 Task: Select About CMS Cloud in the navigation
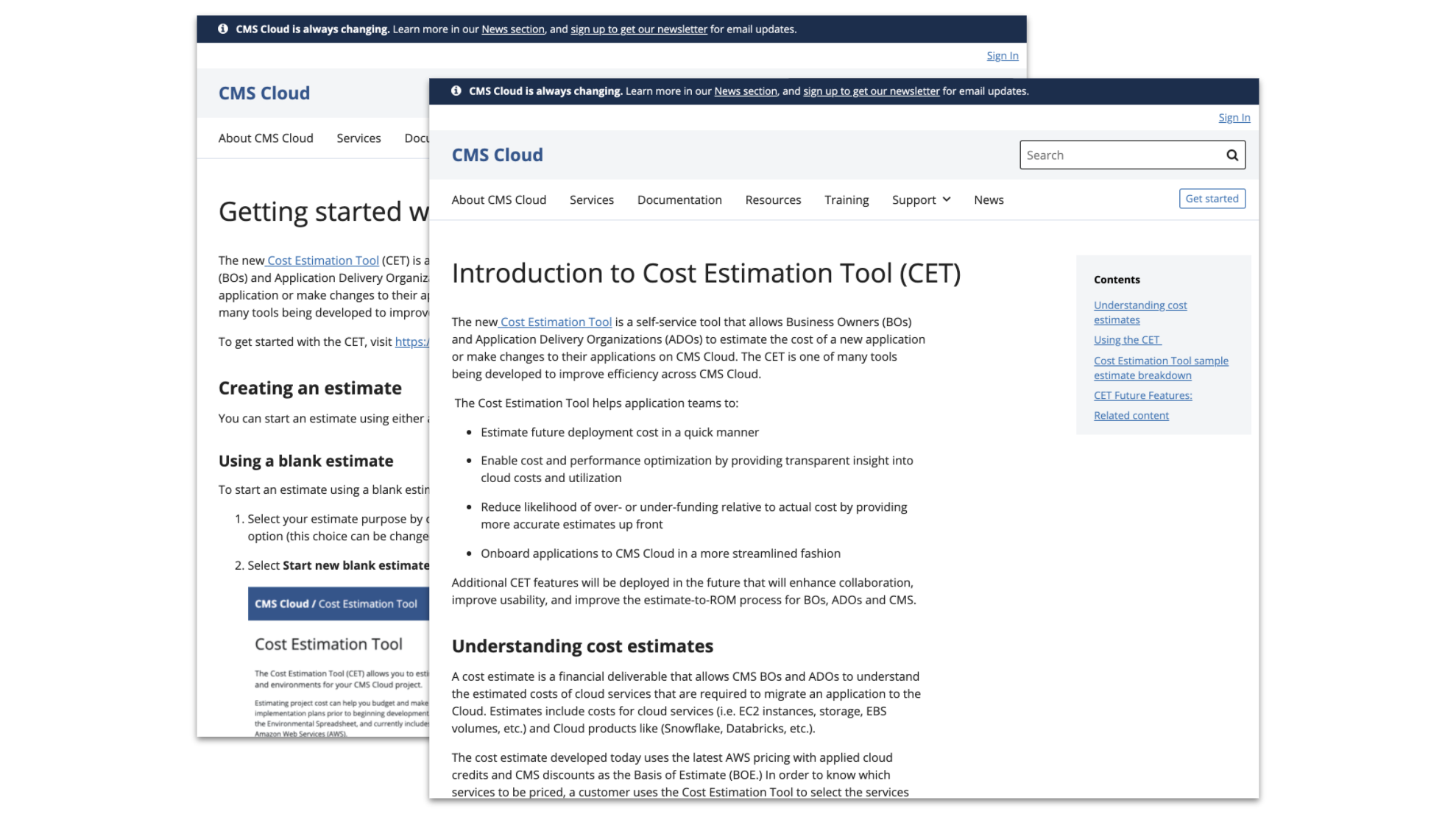coord(499,199)
